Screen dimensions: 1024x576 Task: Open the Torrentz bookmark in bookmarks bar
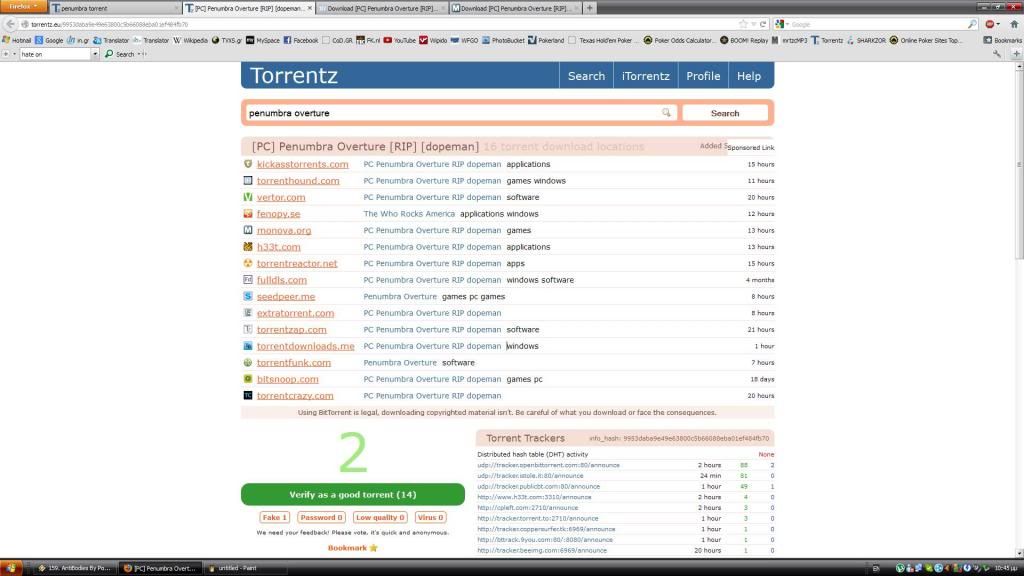pyautogui.click(x=827, y=40)
